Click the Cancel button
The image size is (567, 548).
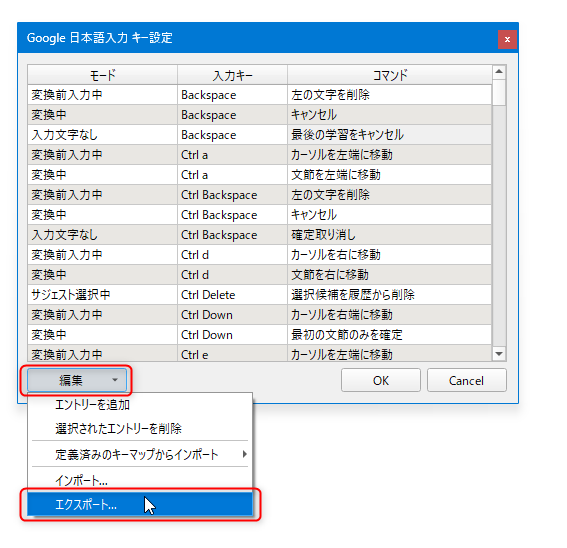click(466, 380)
